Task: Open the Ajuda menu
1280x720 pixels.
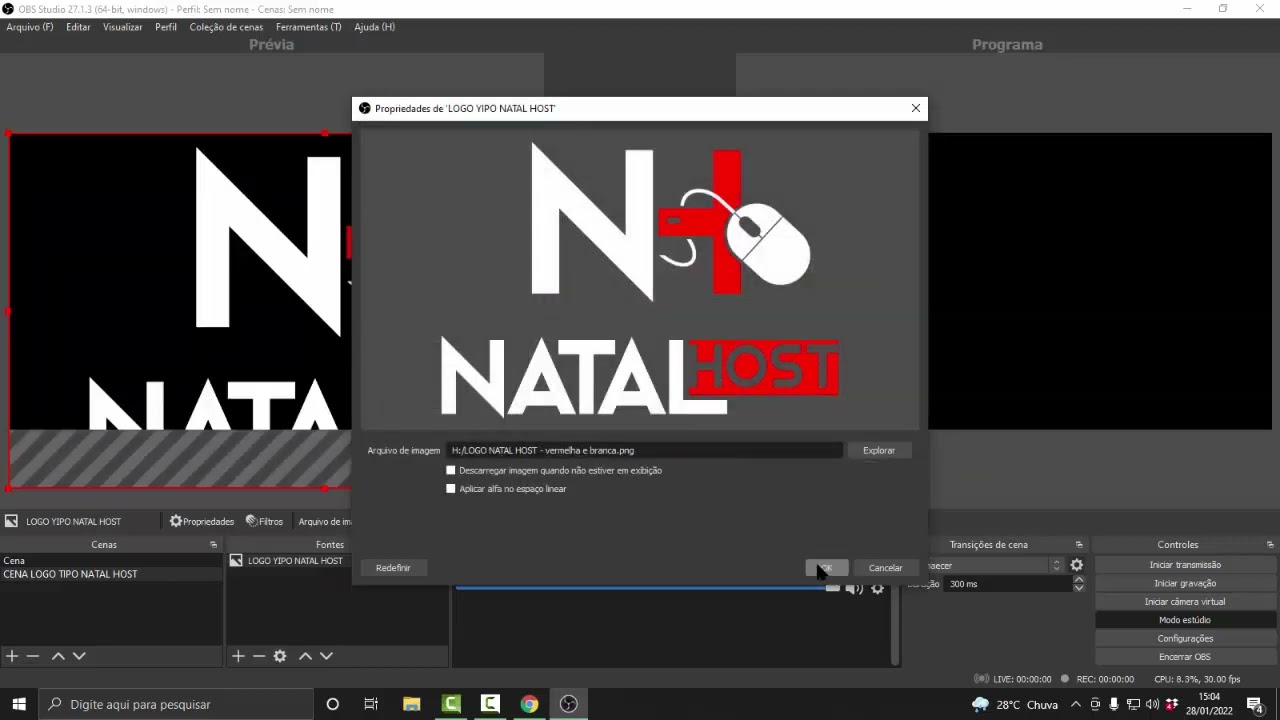Action: [374, 27]
